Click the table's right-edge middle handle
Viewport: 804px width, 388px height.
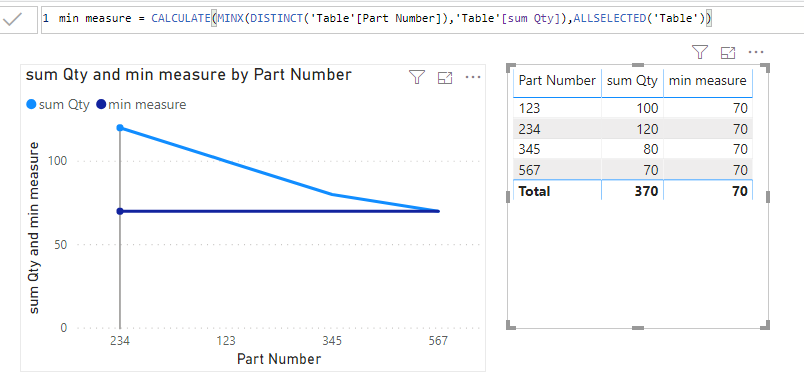pyautogui.click(x=768, y=196)
